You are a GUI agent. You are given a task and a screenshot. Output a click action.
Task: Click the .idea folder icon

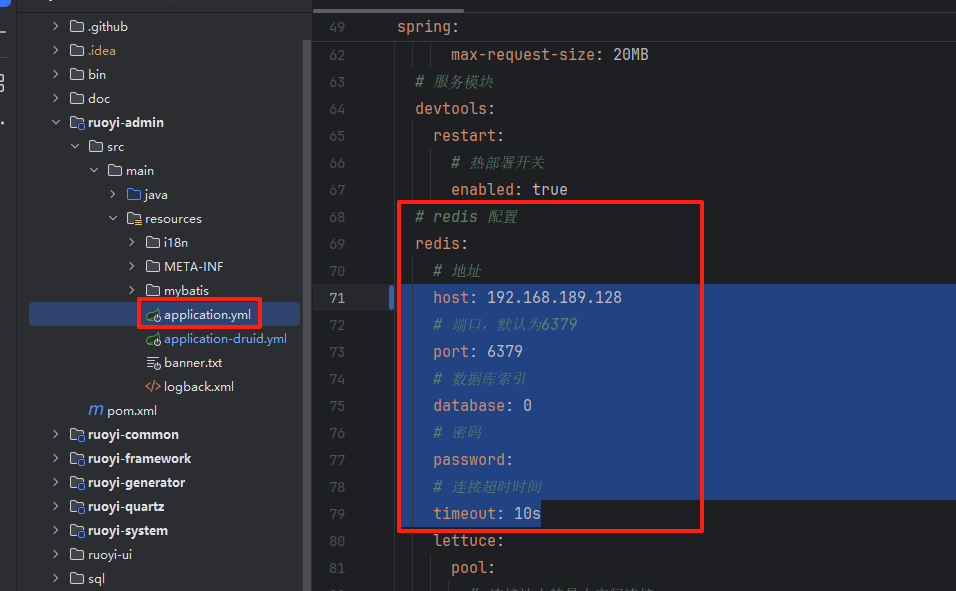click(77, 50)
